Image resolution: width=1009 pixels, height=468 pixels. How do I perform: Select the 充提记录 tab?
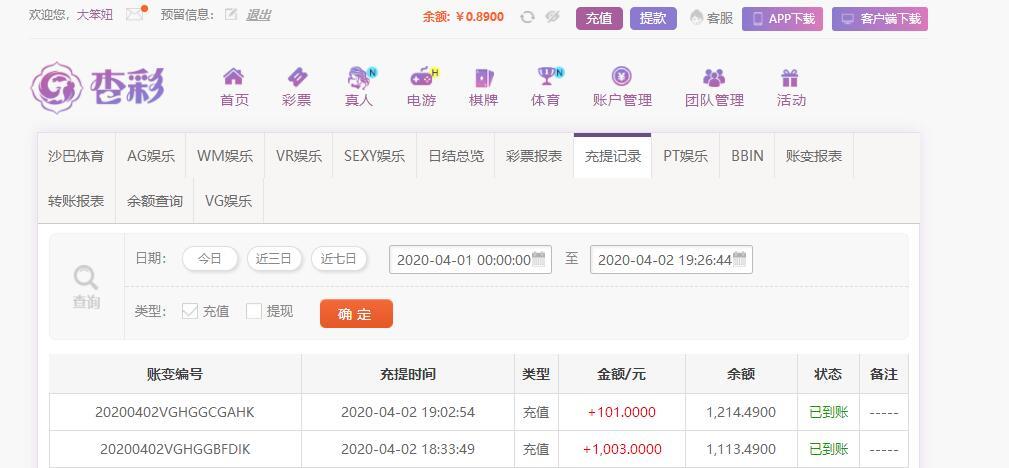tap(613, 156)
